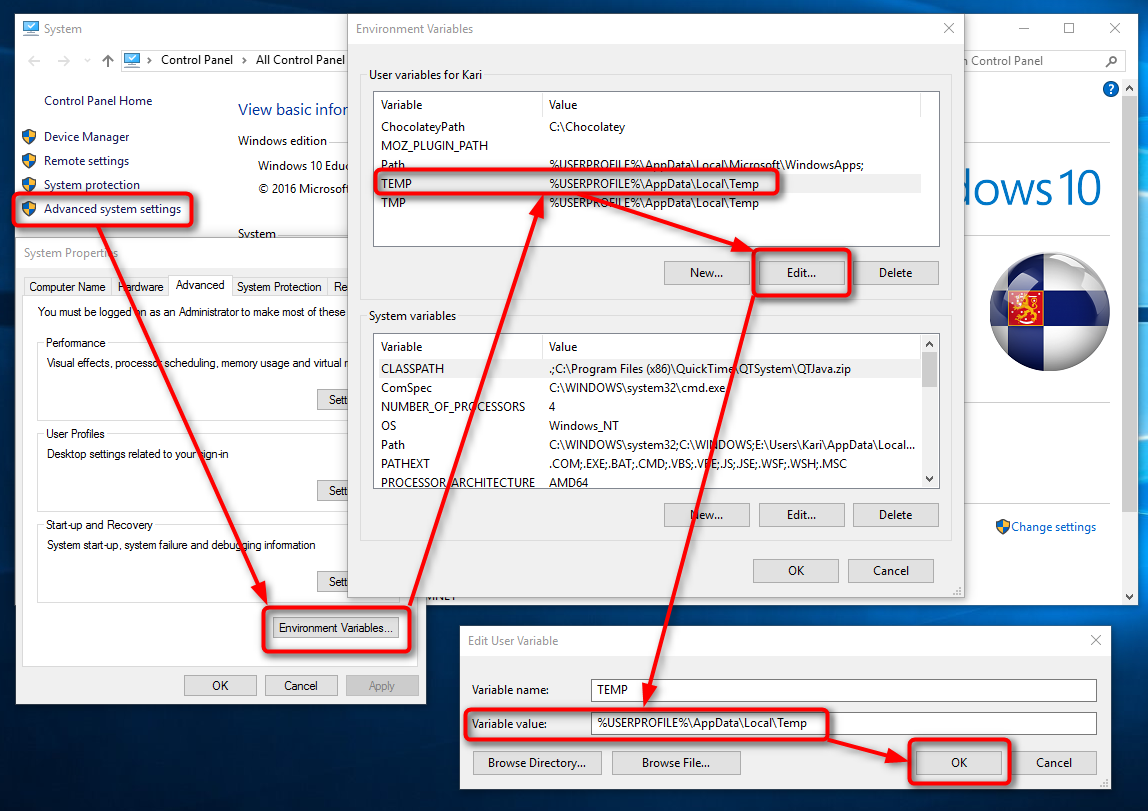Click OK in Edit User Variable dialog

coord(959,763)
